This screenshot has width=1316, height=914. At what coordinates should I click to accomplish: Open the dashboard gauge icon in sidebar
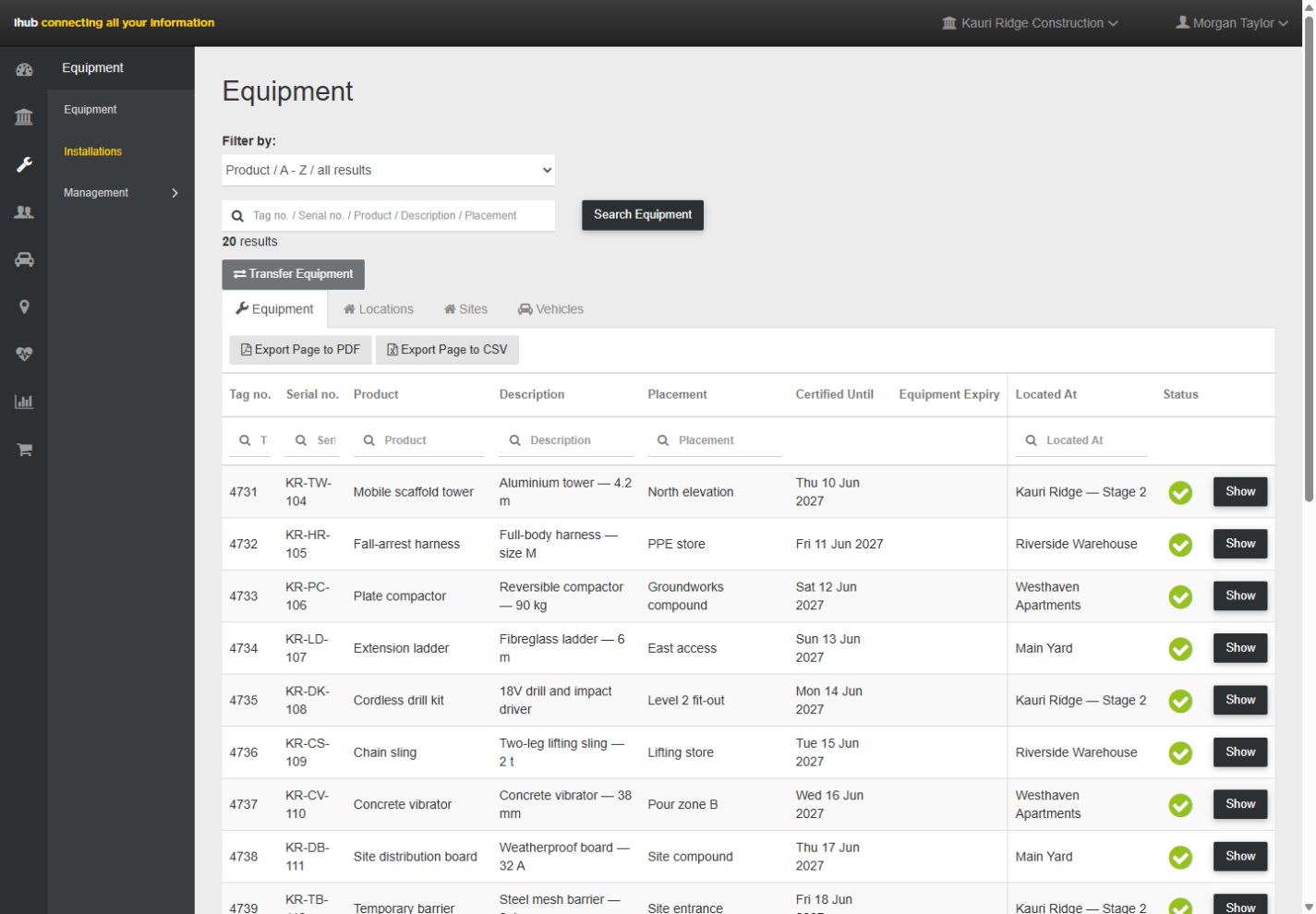tap(24, 69)
